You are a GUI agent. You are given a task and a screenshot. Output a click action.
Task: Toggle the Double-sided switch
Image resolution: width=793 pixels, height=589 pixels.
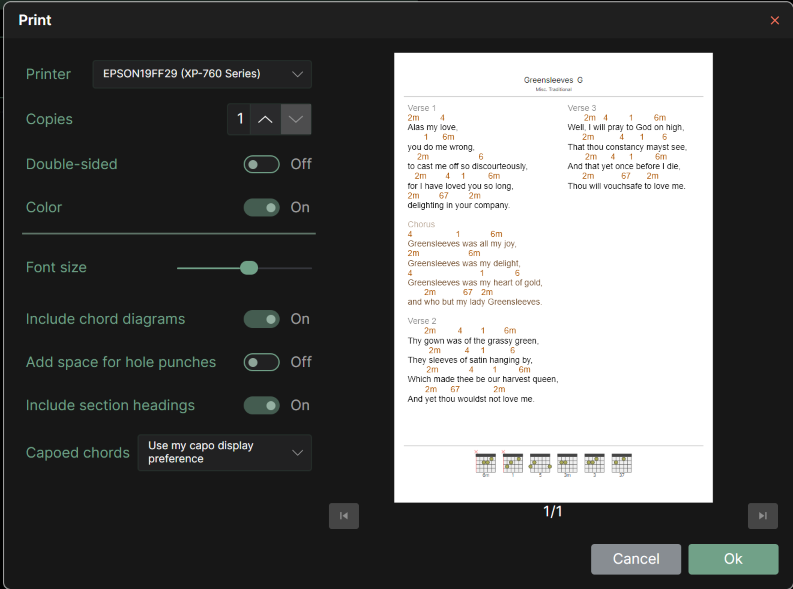(261, 164)
